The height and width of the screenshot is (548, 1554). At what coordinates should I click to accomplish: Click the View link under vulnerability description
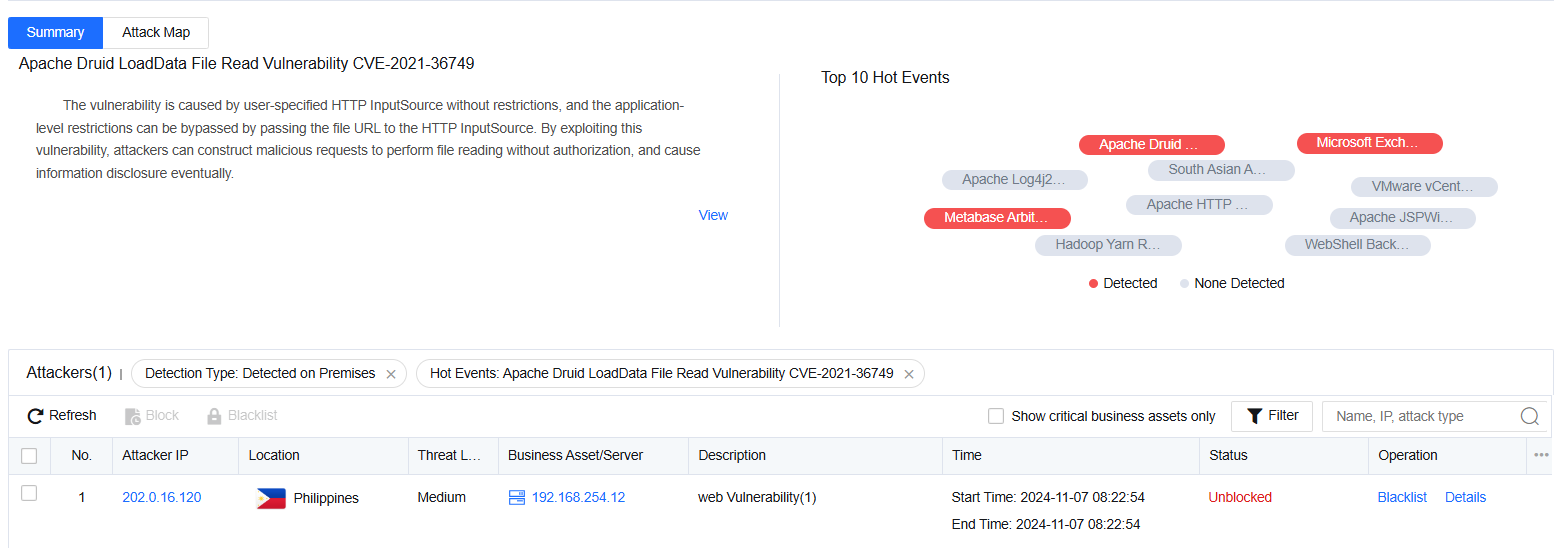(713, 215)
